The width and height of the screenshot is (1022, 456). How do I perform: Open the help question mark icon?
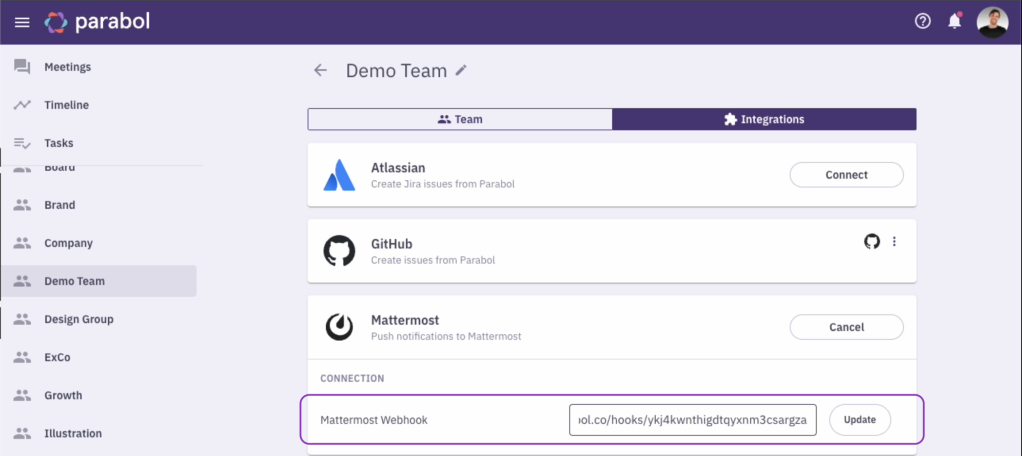click(923, 22)
